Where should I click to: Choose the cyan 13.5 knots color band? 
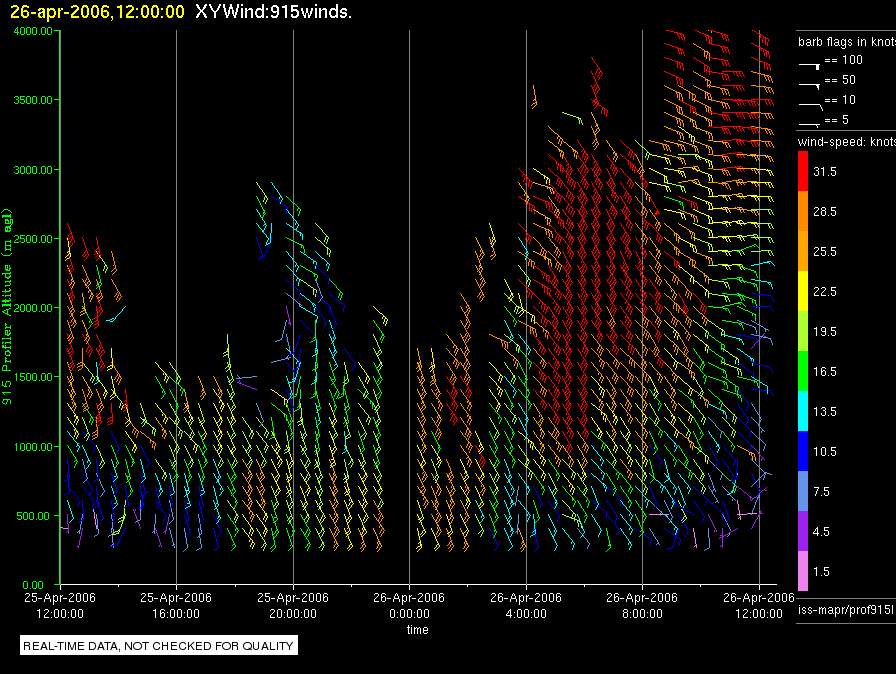coord(802,411)
